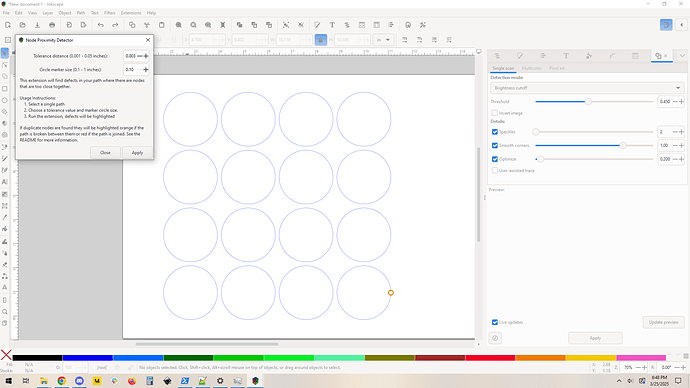Uncheck the Smooth corners checkbox
The height and width of the screenshot is (388, 690).
(x=495, y=146)
